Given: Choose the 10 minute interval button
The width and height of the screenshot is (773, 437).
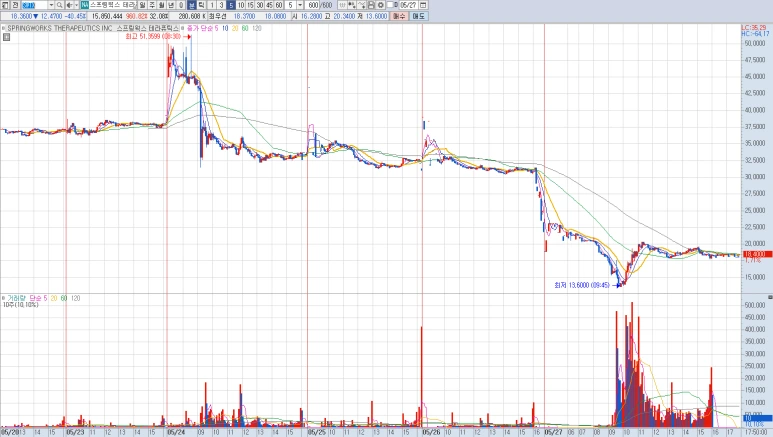Looking at the screenshot, I should 241,5.
